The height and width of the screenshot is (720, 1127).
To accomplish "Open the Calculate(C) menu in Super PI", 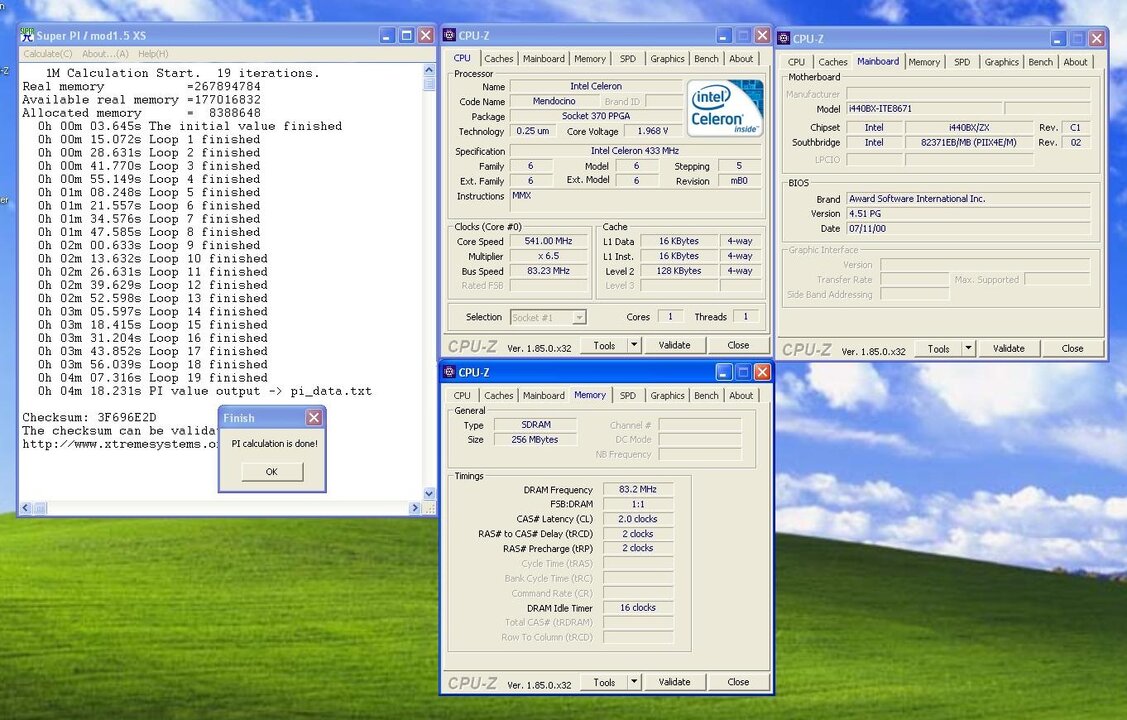I will (47, 54).
